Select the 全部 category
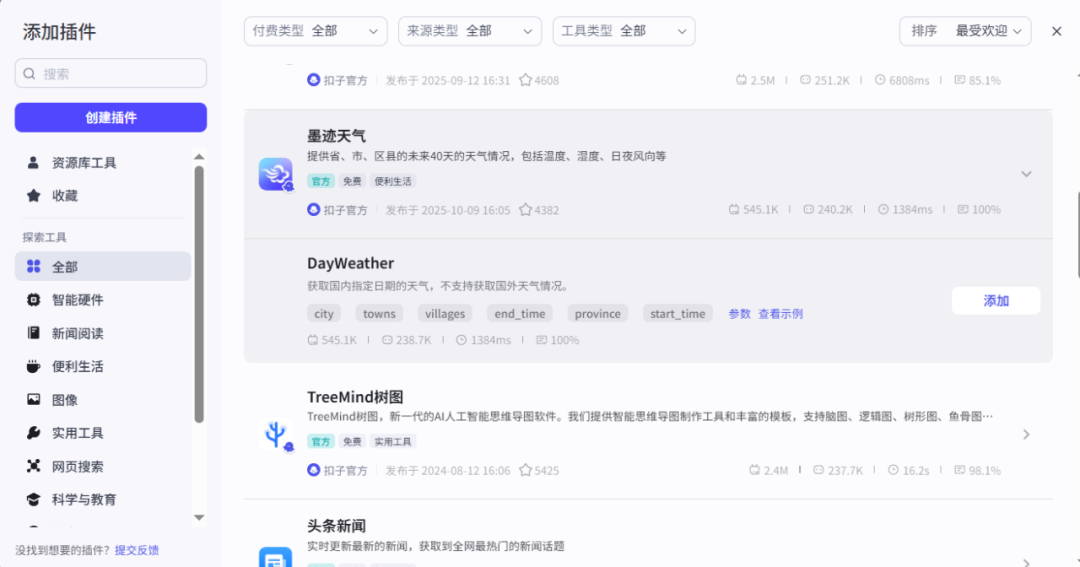Viewport: 1080px width, 567px height. click(103, 267)
